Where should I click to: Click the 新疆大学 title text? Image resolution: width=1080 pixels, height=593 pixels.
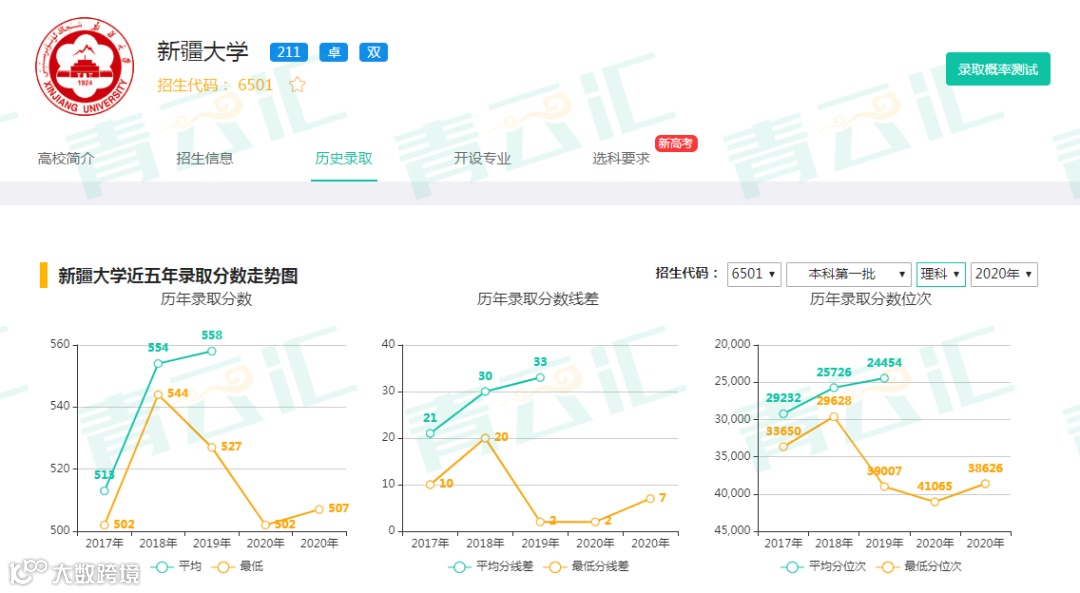pyautogui.click(x=202, y=52)
